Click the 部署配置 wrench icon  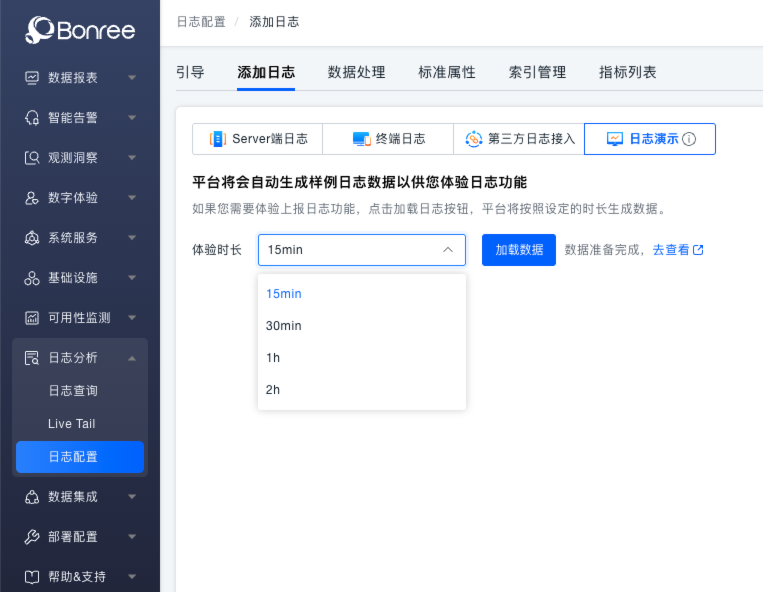pos(32,537)
